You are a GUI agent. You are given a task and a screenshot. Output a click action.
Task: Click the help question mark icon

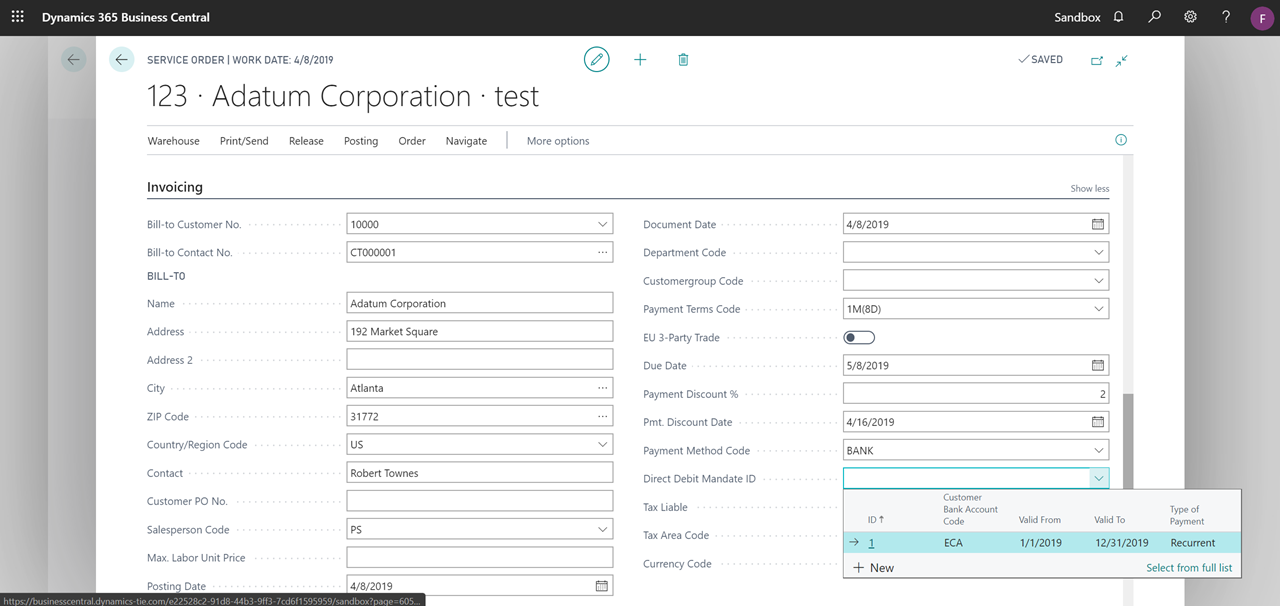pos(1226,17)
